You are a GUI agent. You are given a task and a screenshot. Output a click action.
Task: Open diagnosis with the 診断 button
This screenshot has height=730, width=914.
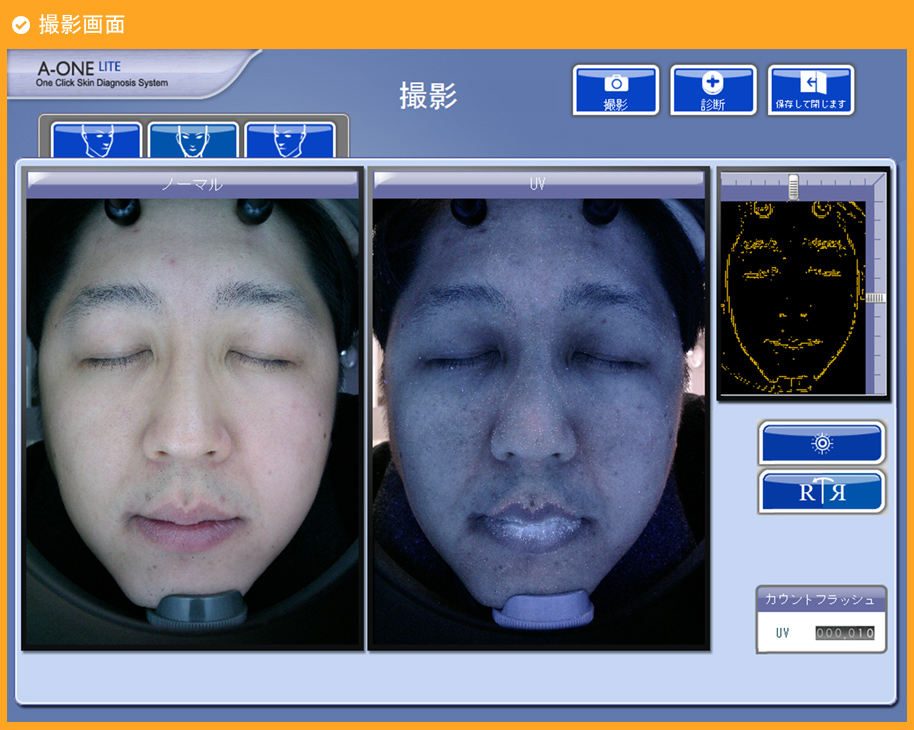pyautogui.click(x=713, y=90)
